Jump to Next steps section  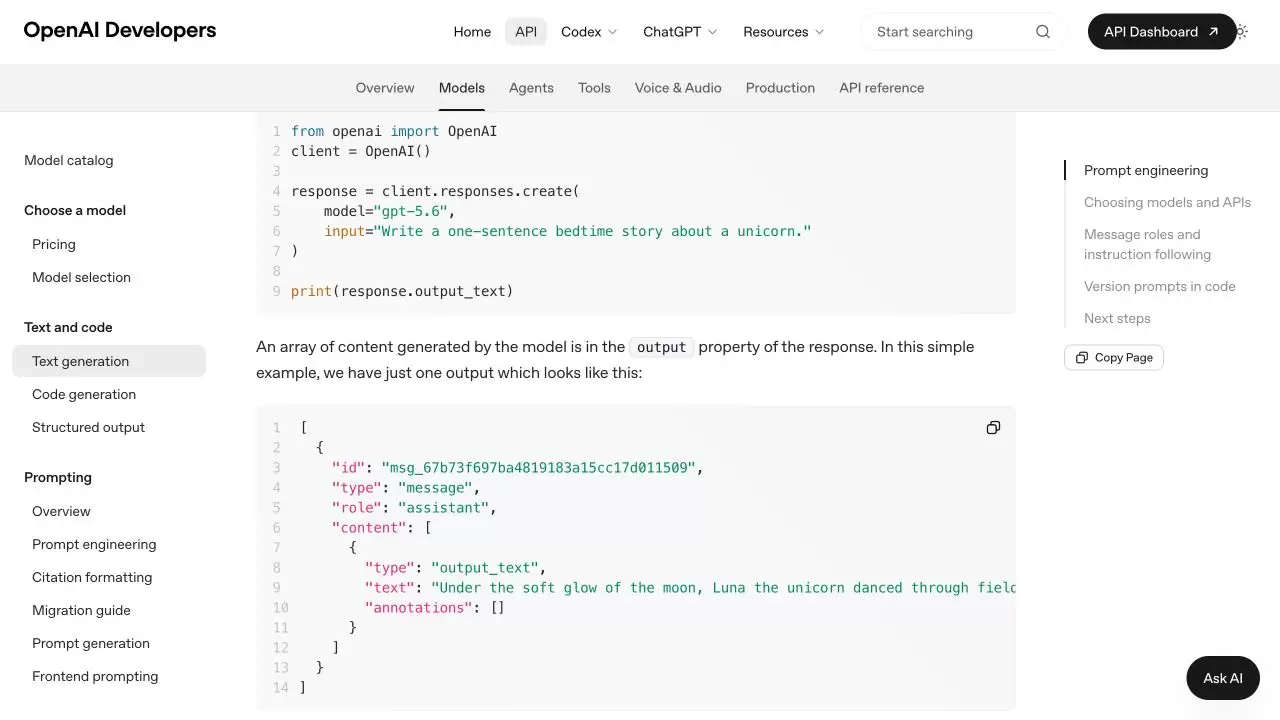click(x=1117, y=318)
